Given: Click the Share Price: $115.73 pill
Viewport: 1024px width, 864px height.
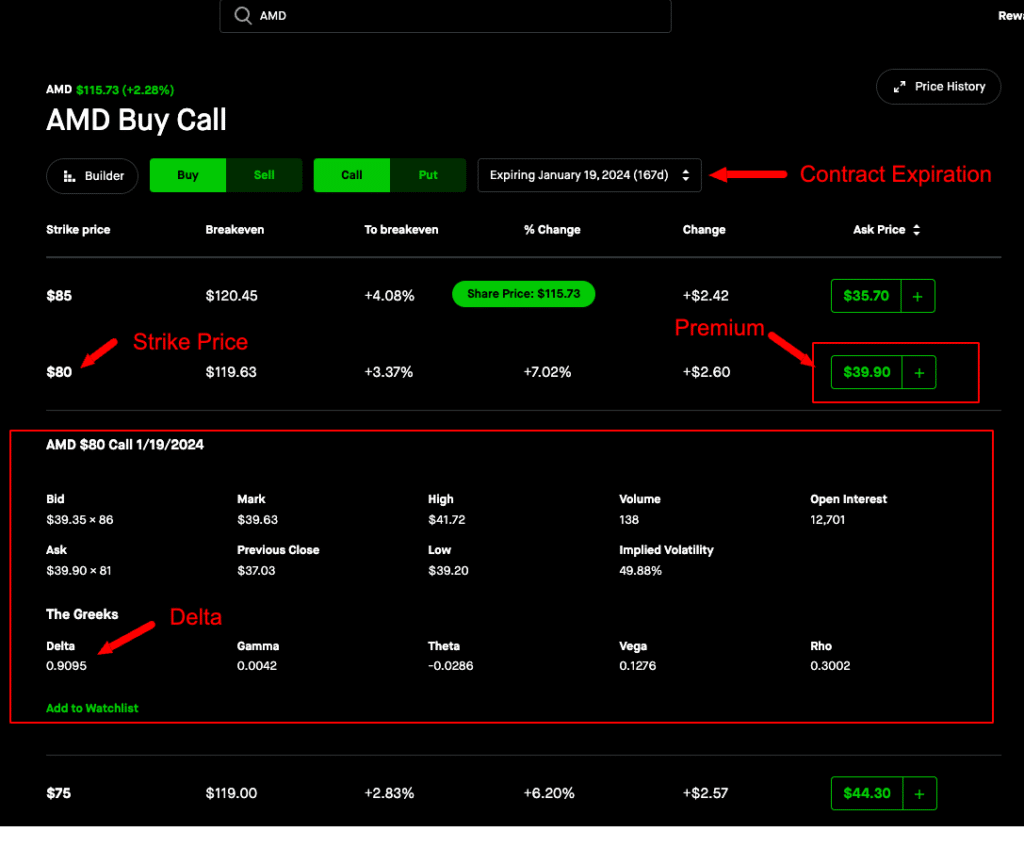Looking at the screenshot, I should click(x=524, y=294).
